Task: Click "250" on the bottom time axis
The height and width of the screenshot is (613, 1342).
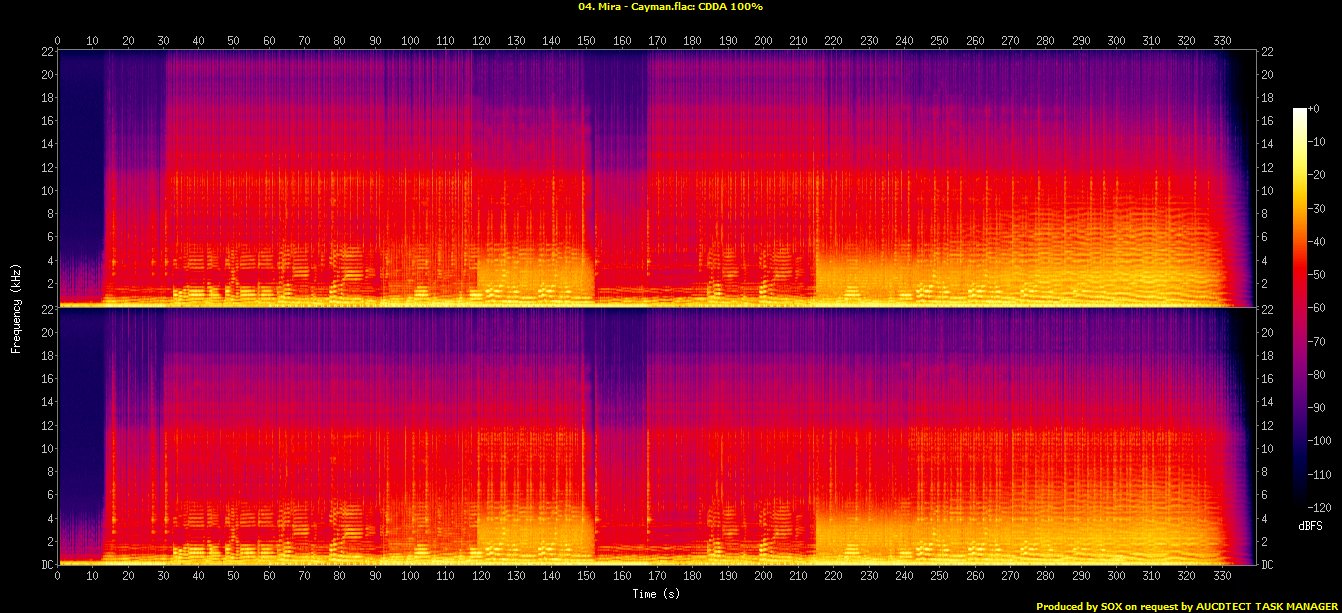Action: click(940, 577)
